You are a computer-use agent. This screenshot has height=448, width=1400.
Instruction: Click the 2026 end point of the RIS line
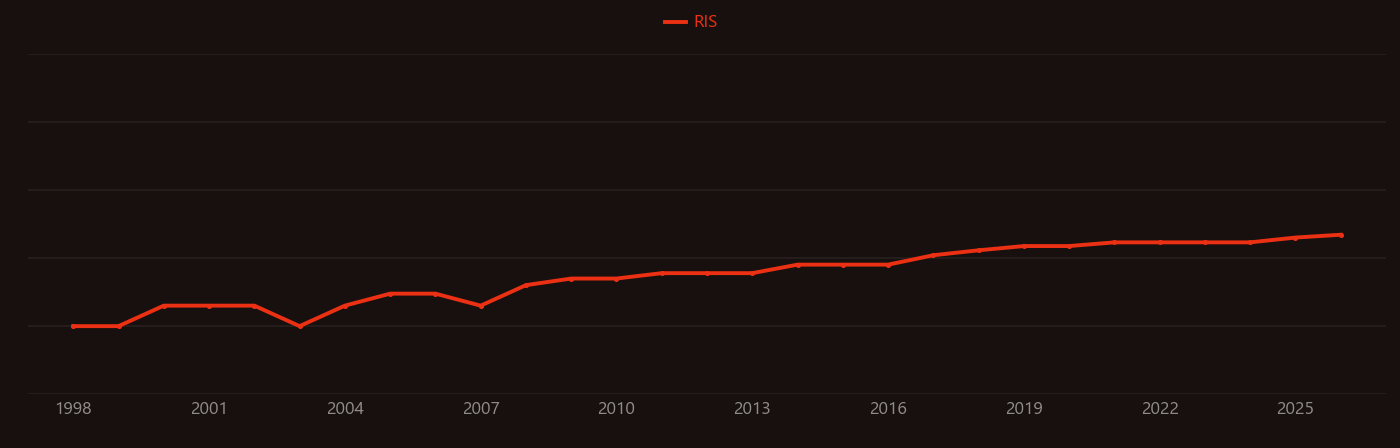tap(1341, 235)
